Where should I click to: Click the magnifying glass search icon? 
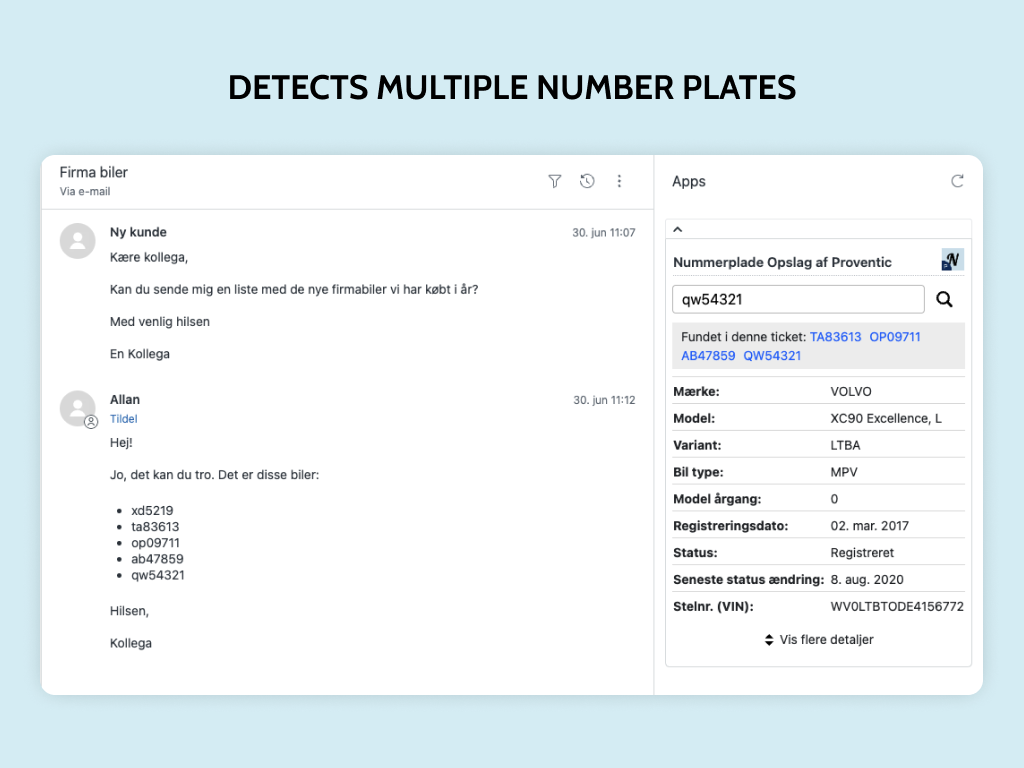click(x=944, y=299)
